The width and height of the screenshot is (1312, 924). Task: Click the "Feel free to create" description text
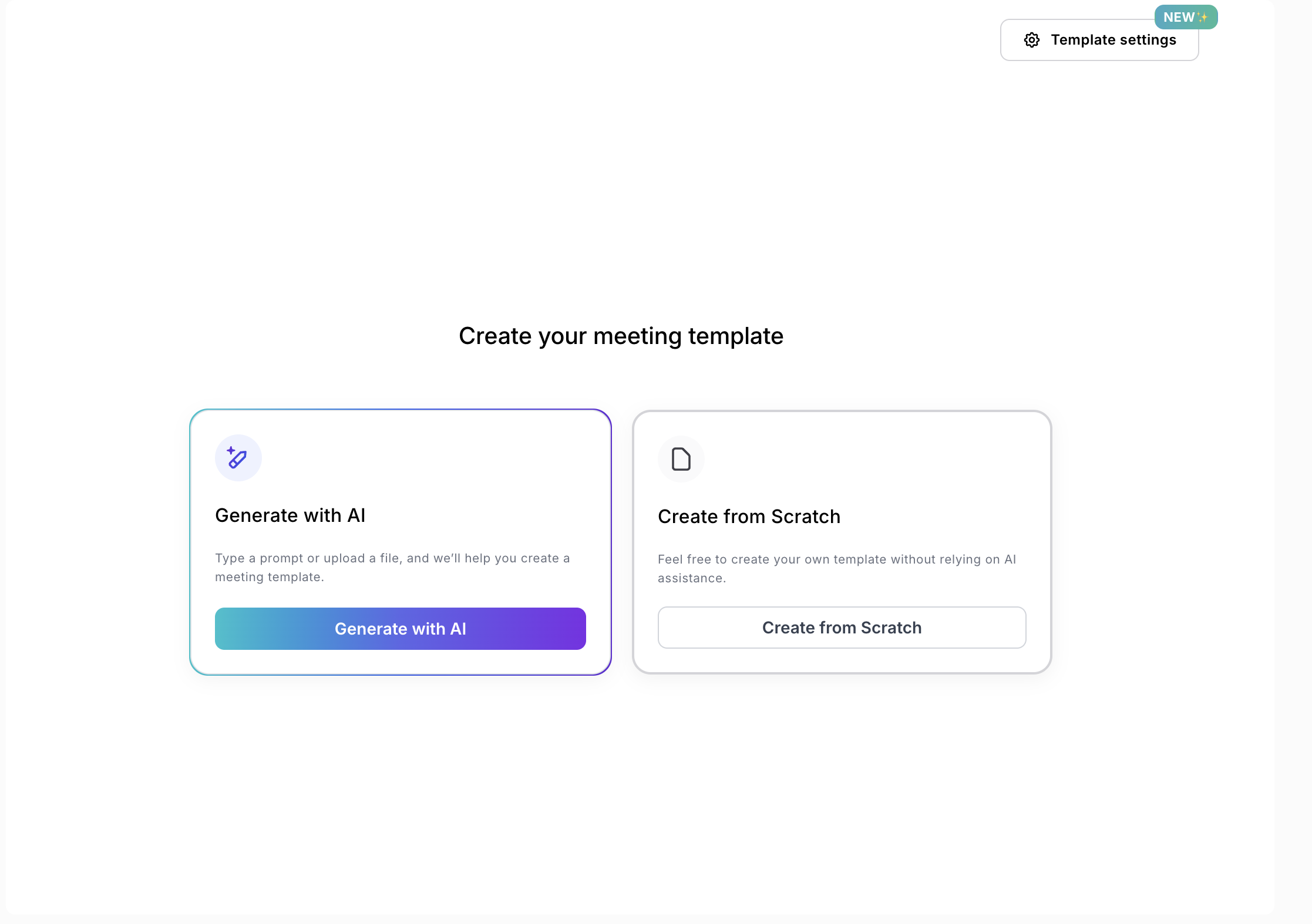836,568
